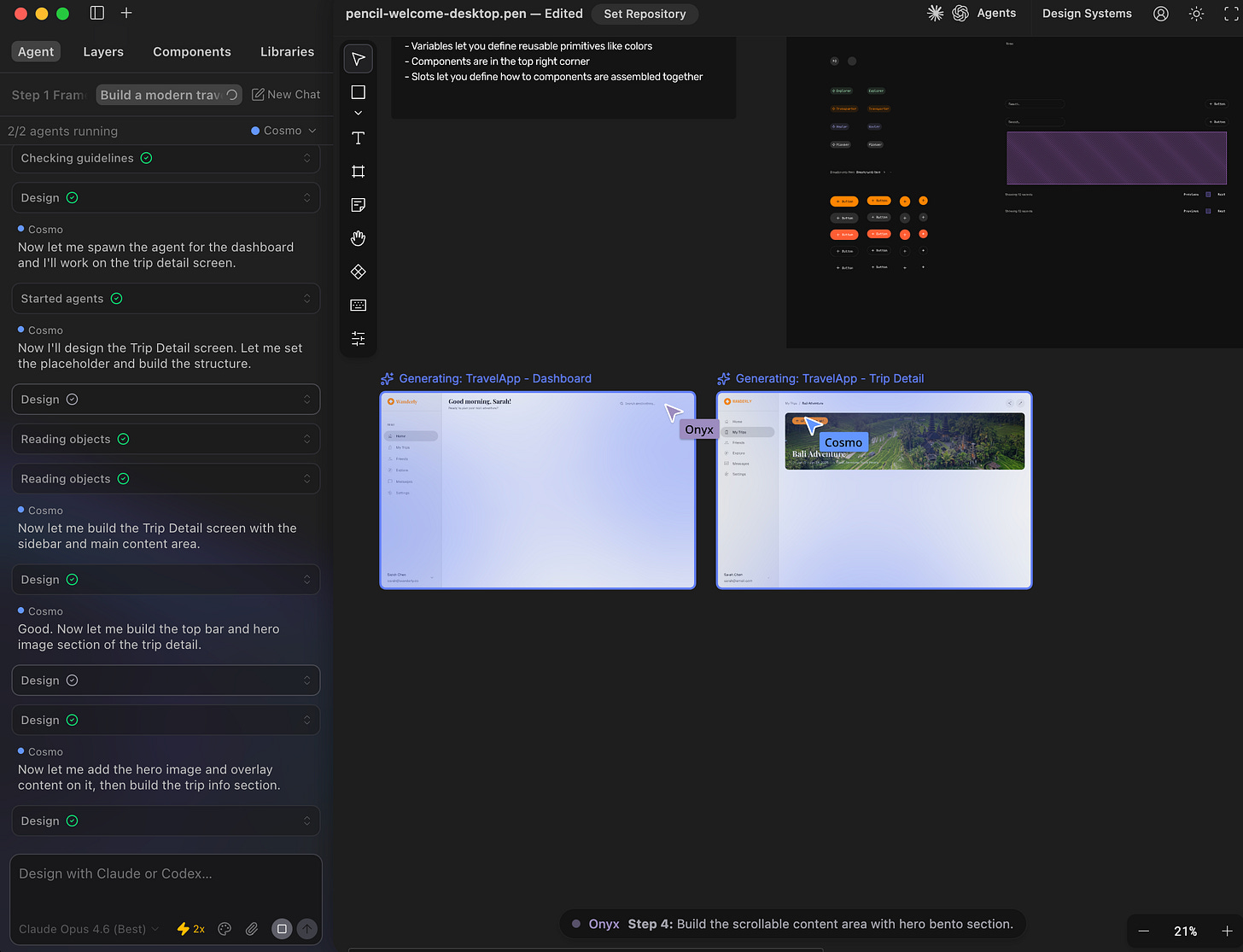Click the Components diamond tool icon
Viewport: 1243px width, 952px height.
click(359, 272)
